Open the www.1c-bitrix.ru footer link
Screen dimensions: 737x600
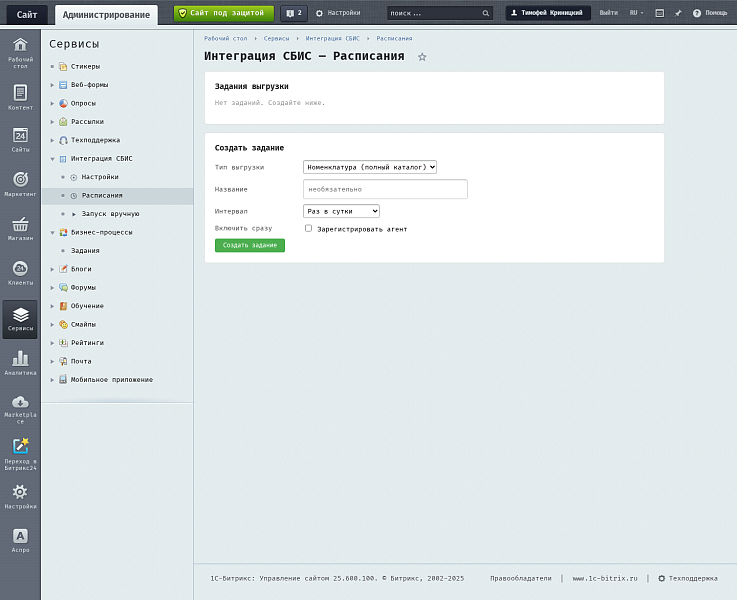(605, 578)
